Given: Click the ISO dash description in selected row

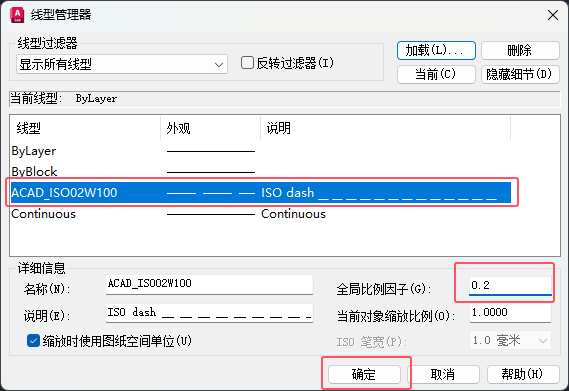Looking at the screenshot, I should 378,193.
